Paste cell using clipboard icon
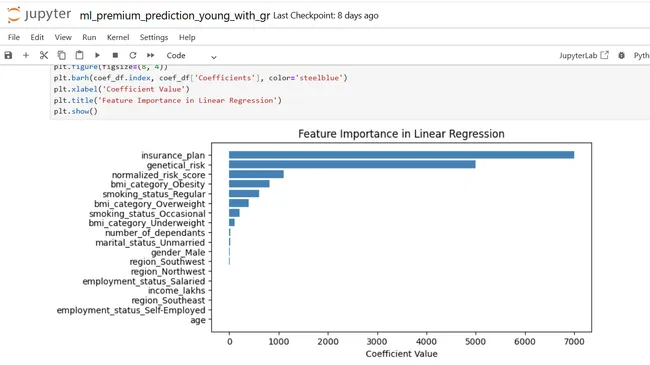 click(79, 55)
